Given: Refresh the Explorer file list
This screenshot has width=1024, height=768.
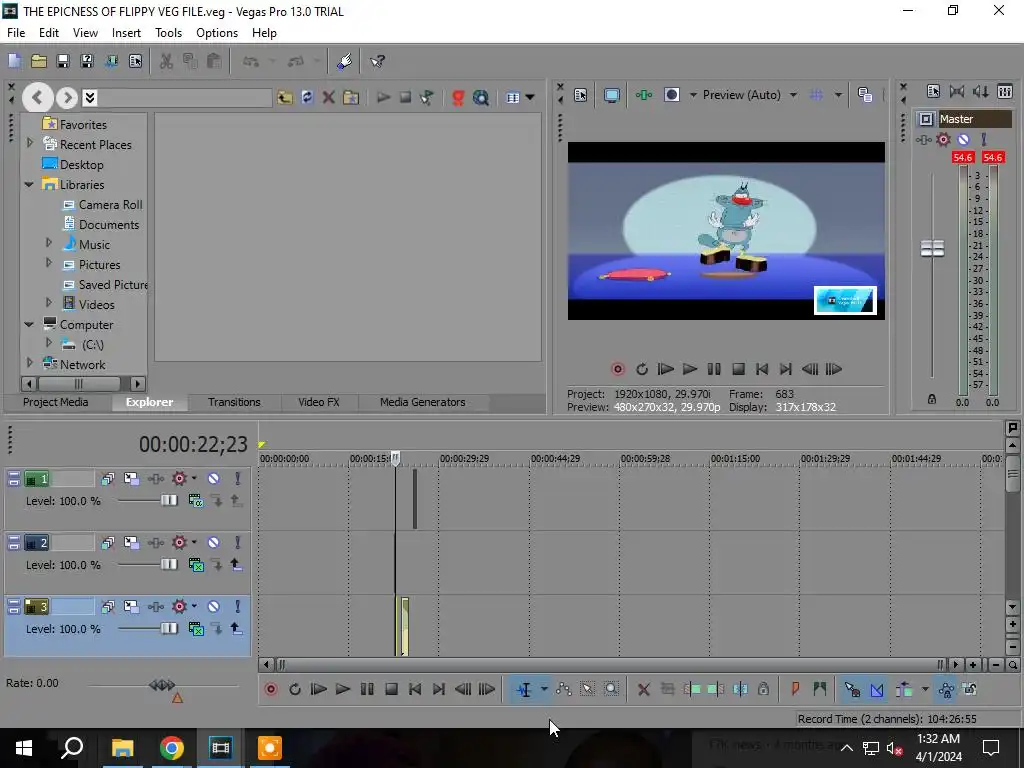Looking at the screenshot, I should point(307,98).
